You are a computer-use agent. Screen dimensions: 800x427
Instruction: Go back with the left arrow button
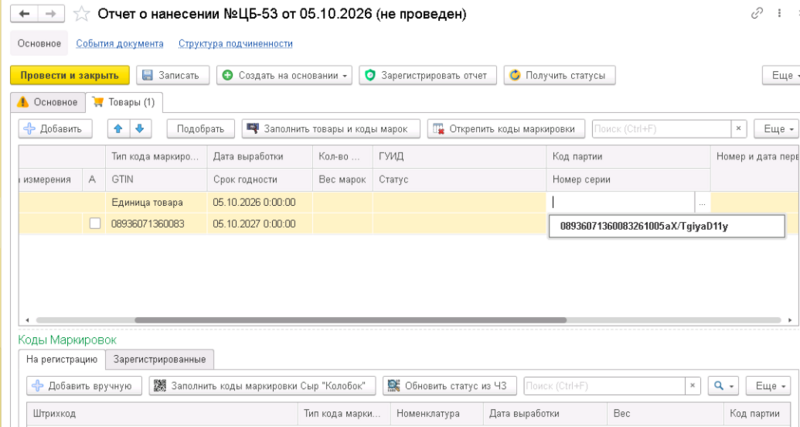pyautogui.click(x=23, y=14)
